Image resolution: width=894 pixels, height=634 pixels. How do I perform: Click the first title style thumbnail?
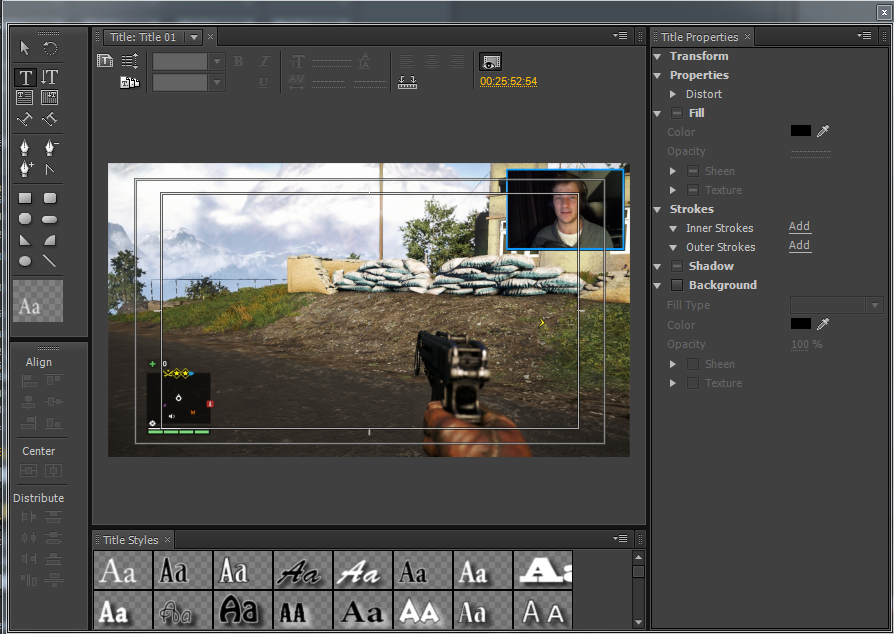(x=123, y=570)
